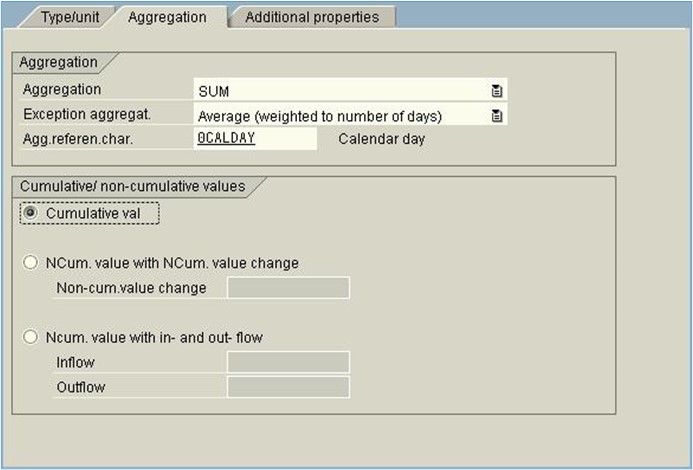Click the Outflow input box
693x470 pixels.
[x=288, y=387]
